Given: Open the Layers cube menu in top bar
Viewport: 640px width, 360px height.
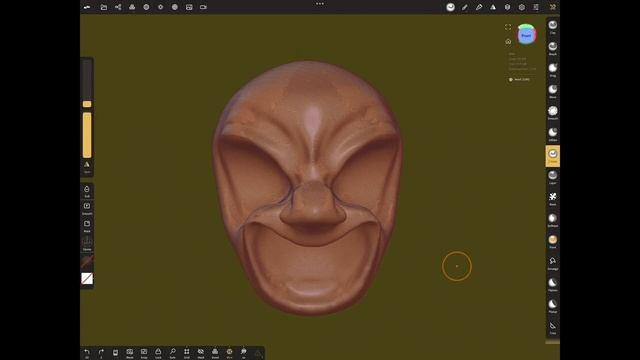Looking at the screenshot, I should (x=507, y=7).
